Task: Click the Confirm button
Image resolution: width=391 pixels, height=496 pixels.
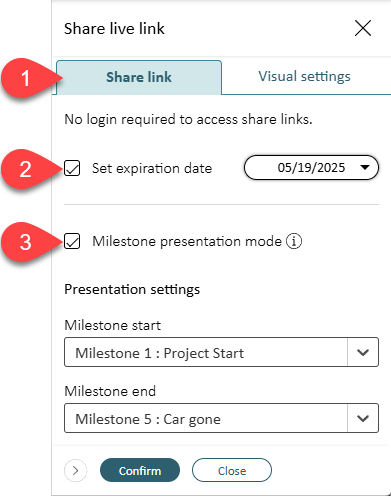Action: pos(140,470)
